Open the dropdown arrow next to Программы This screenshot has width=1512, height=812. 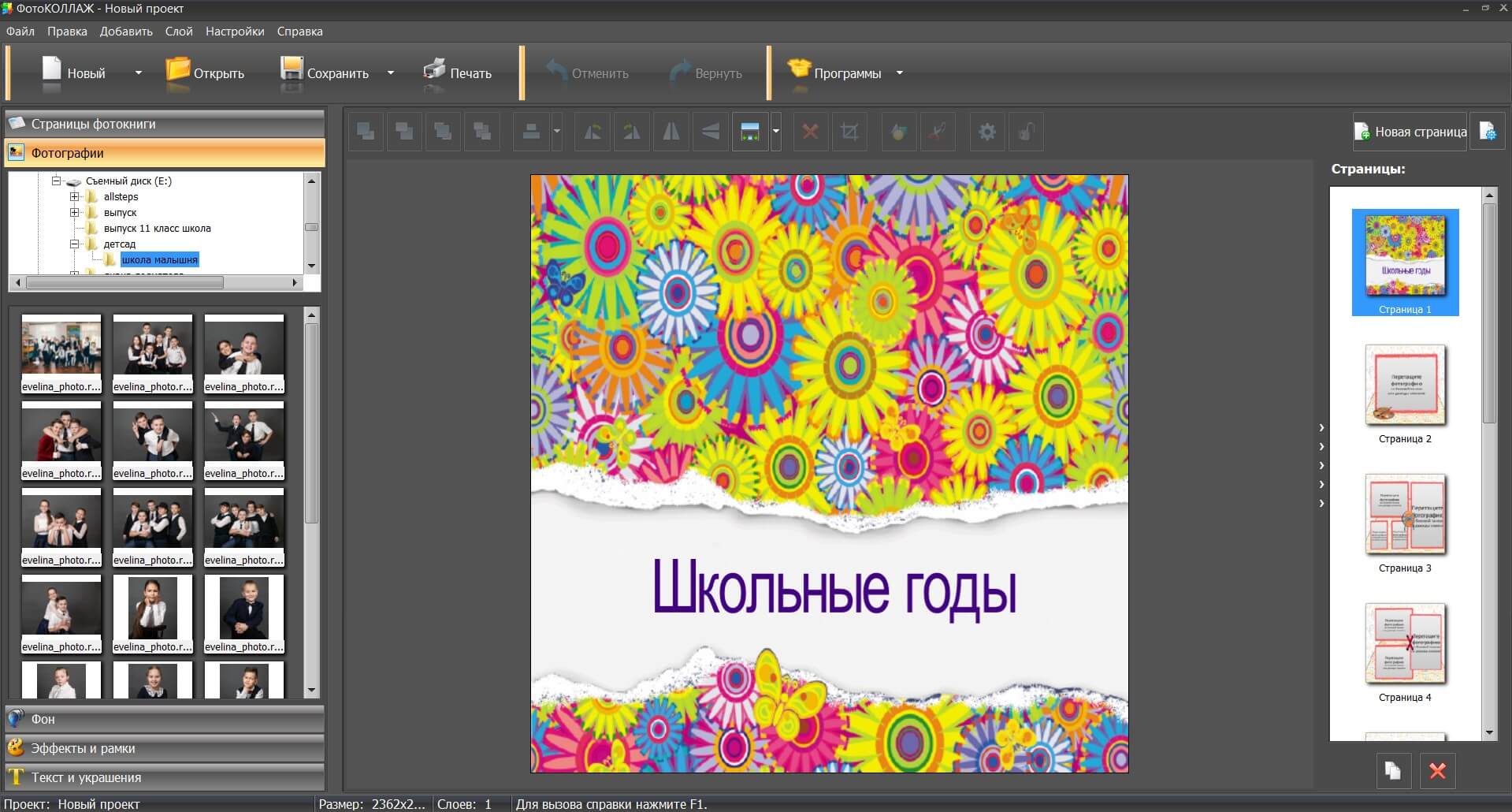tap(899, 73)
